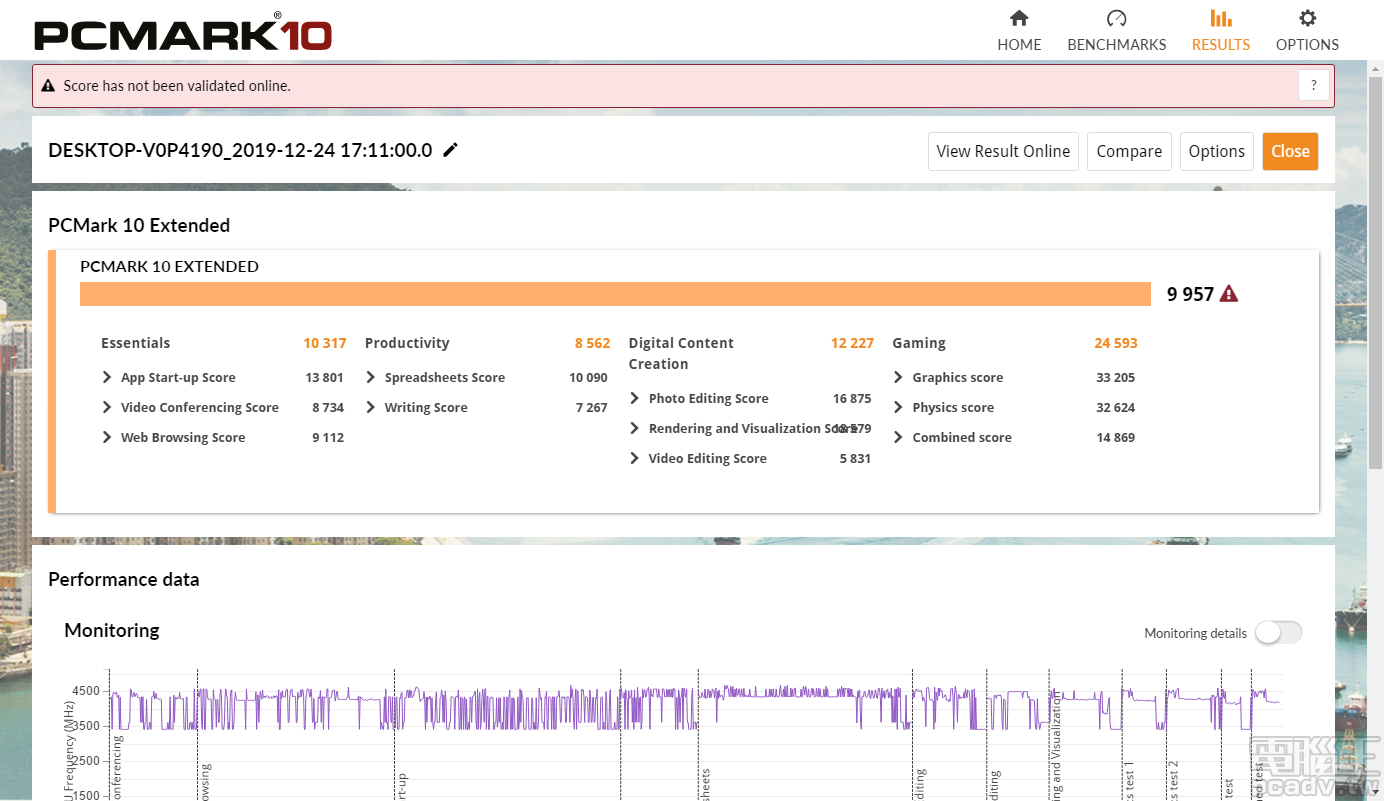This screenshot has height=801, width=1384.
Task: Expand the Spreadsheets Score details
Action: point(371,378)
